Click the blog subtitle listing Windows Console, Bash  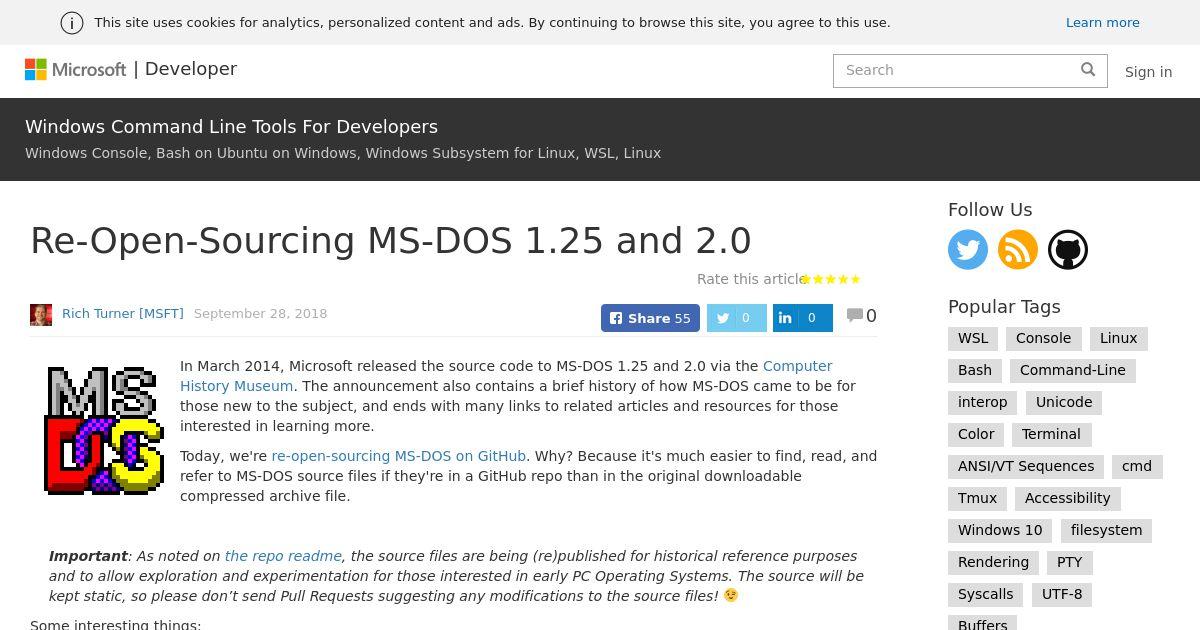[x=343, y=153]
